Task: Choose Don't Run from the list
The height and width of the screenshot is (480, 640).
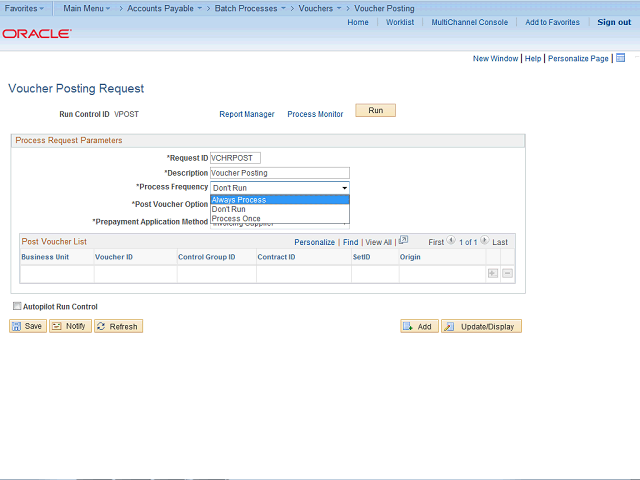Action: pyautogui.click(x=280, y=209)
